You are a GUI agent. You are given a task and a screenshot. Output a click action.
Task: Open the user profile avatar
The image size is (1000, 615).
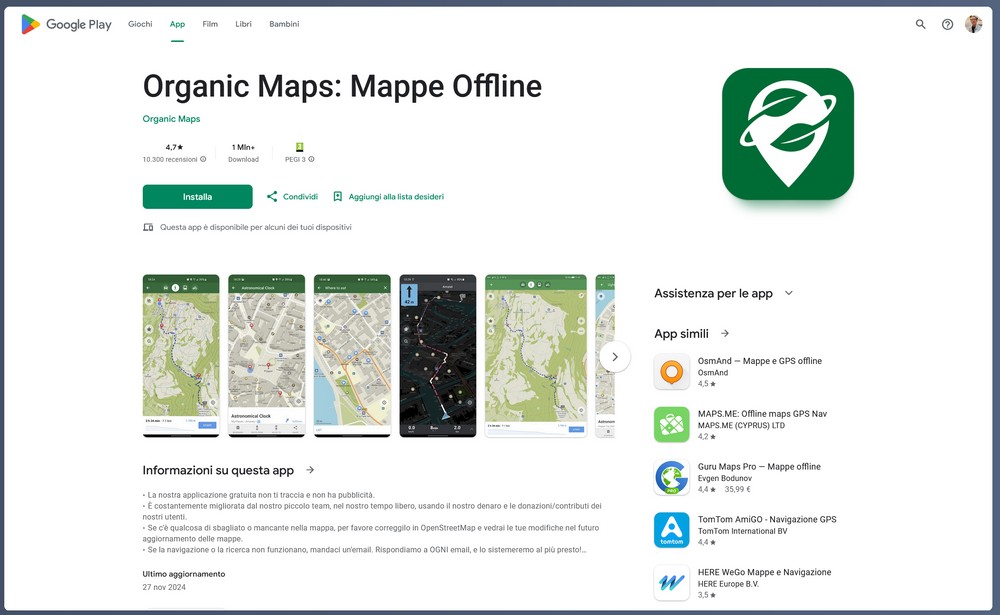point(973,24)
